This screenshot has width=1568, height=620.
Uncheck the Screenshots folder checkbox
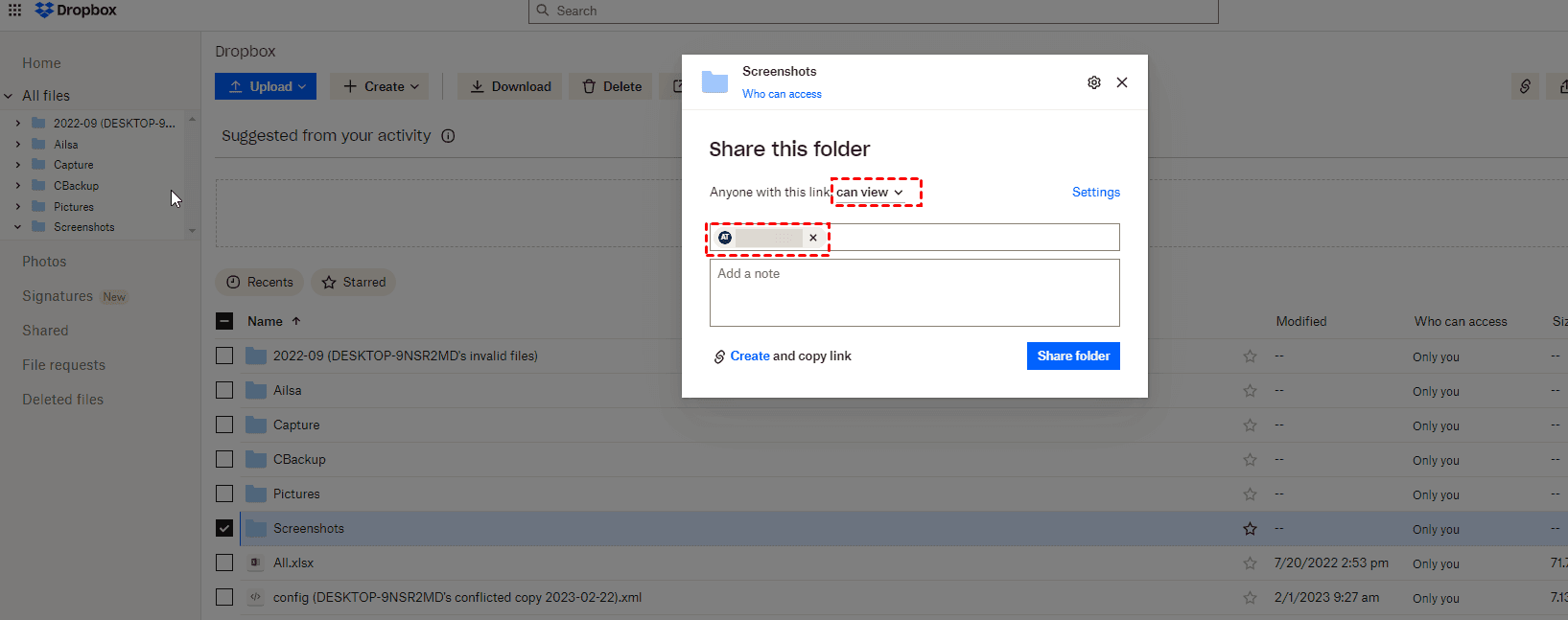(224, 528)
